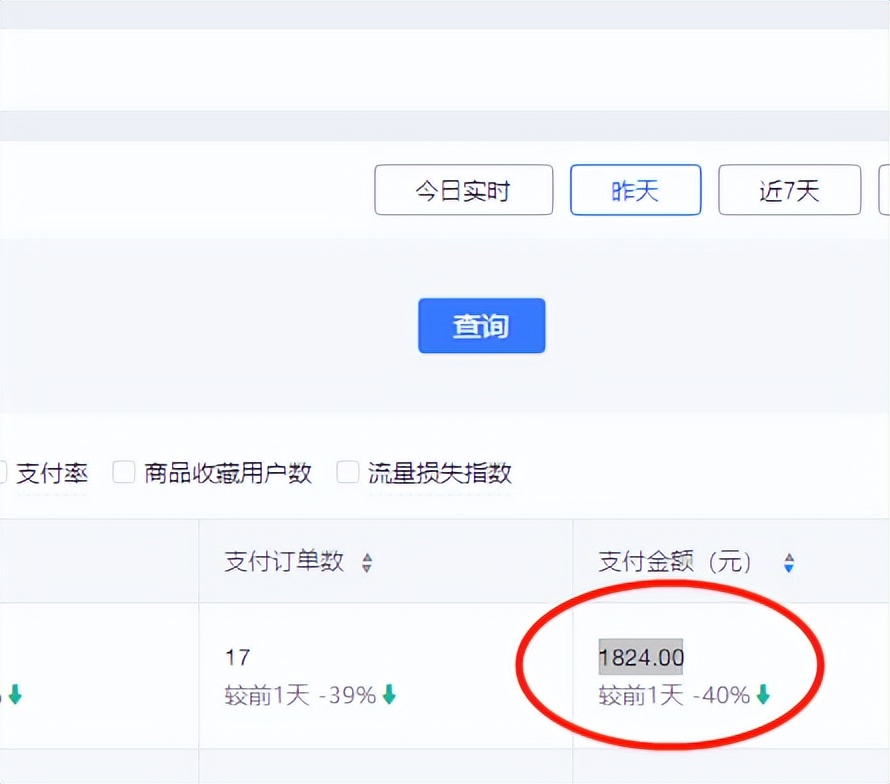This screenshot has width=890, height=784.
Task: Click the blue 查询 query button
Action: click(x=481, y=325)
